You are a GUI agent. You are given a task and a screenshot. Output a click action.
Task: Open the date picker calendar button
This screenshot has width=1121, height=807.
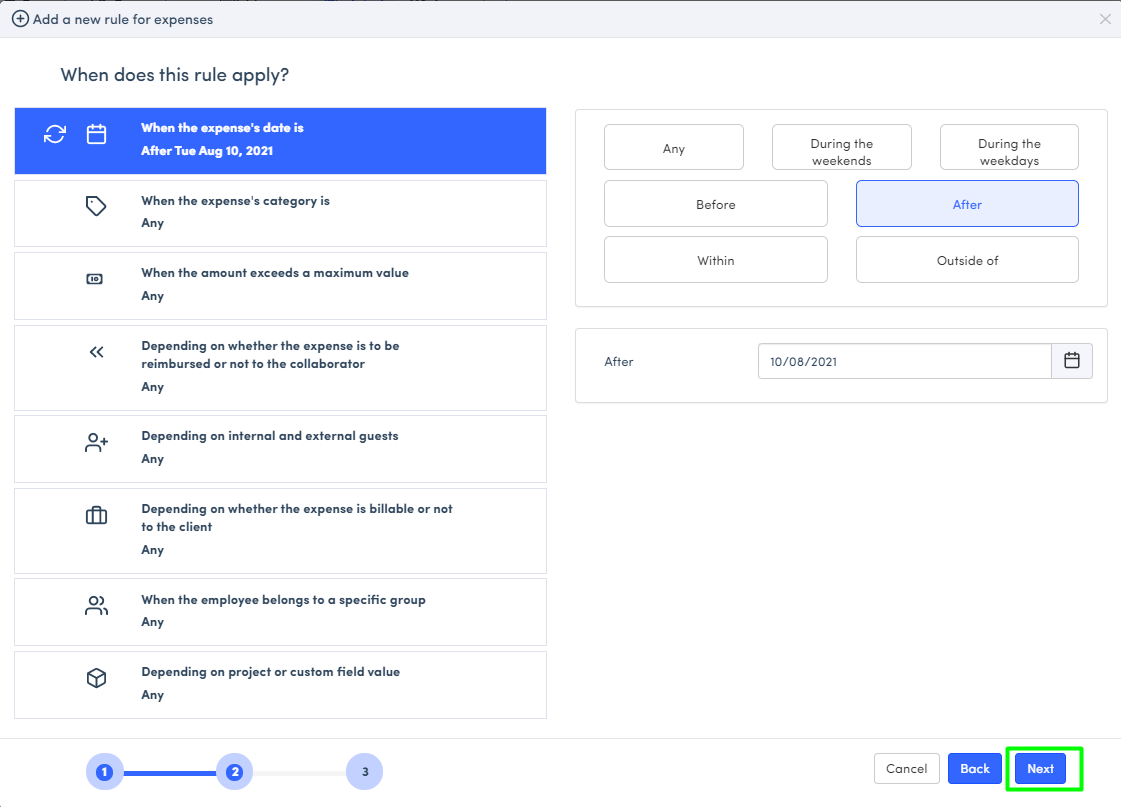1072,361
